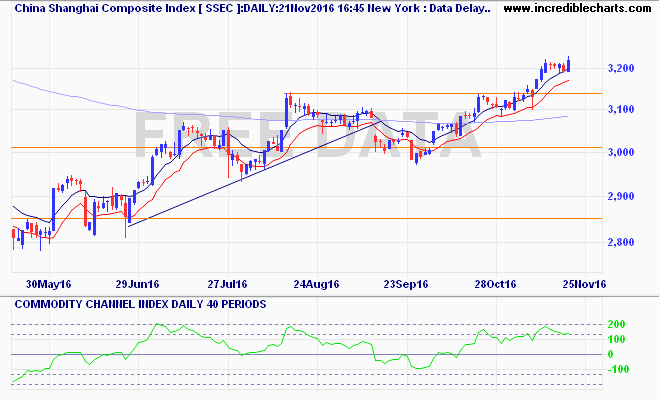The width and height of the screenshot is (660, 400).
Task: Click the 2,800 price axis label
Action: tap(621, 242)
